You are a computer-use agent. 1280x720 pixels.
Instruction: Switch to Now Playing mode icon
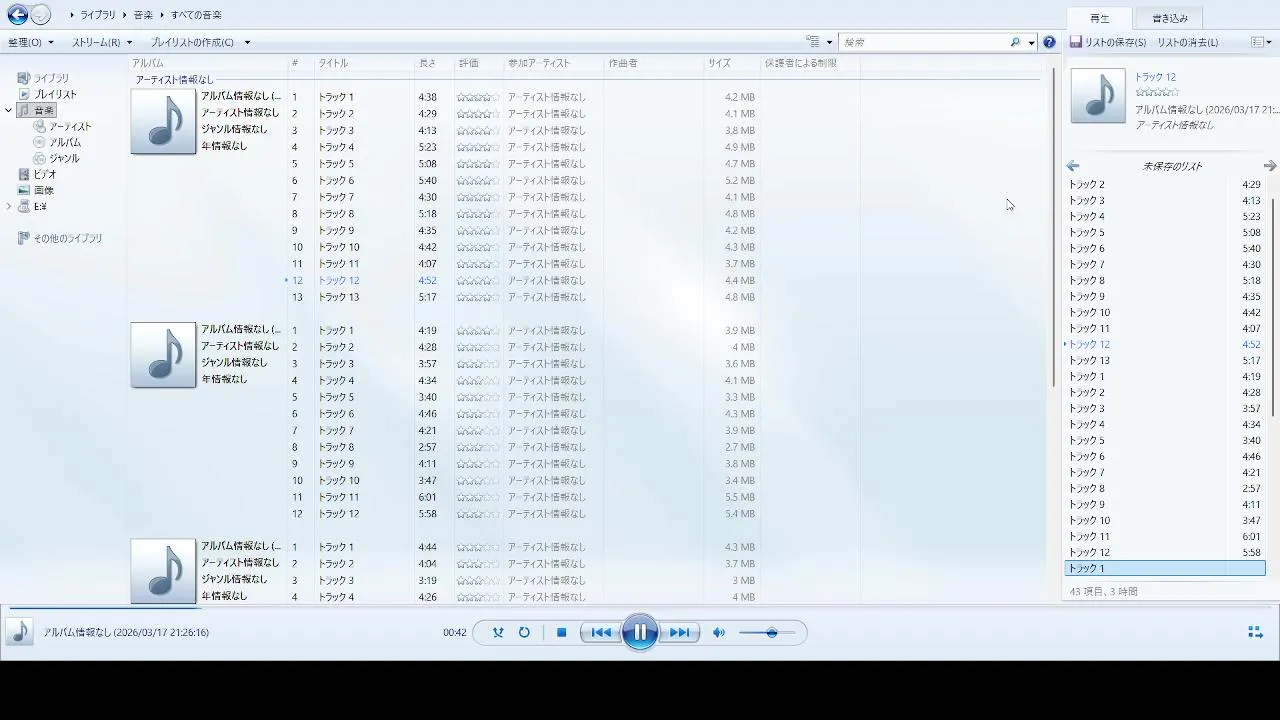(x=1255, y=632)
